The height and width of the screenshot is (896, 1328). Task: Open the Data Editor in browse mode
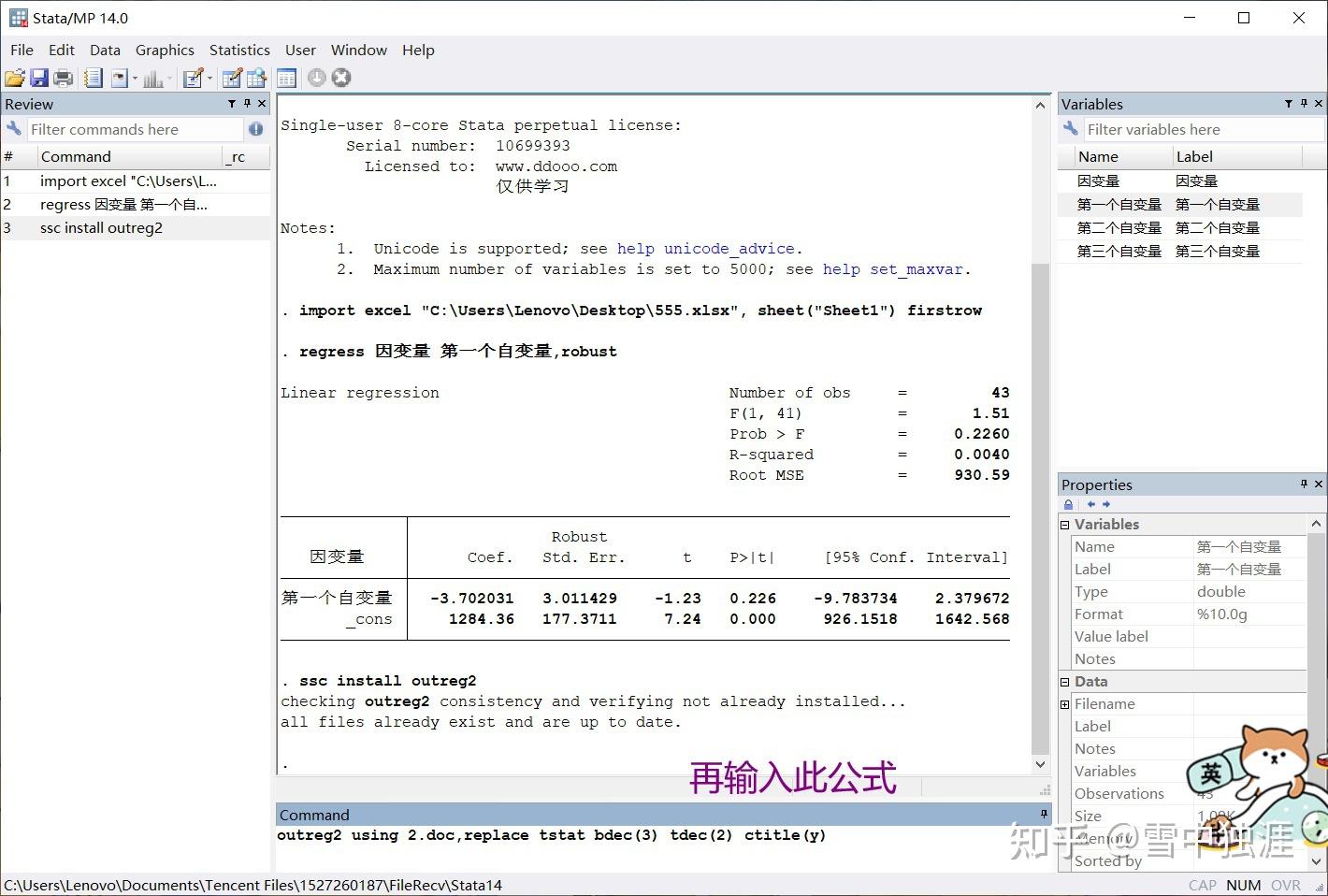click(256, 78)
